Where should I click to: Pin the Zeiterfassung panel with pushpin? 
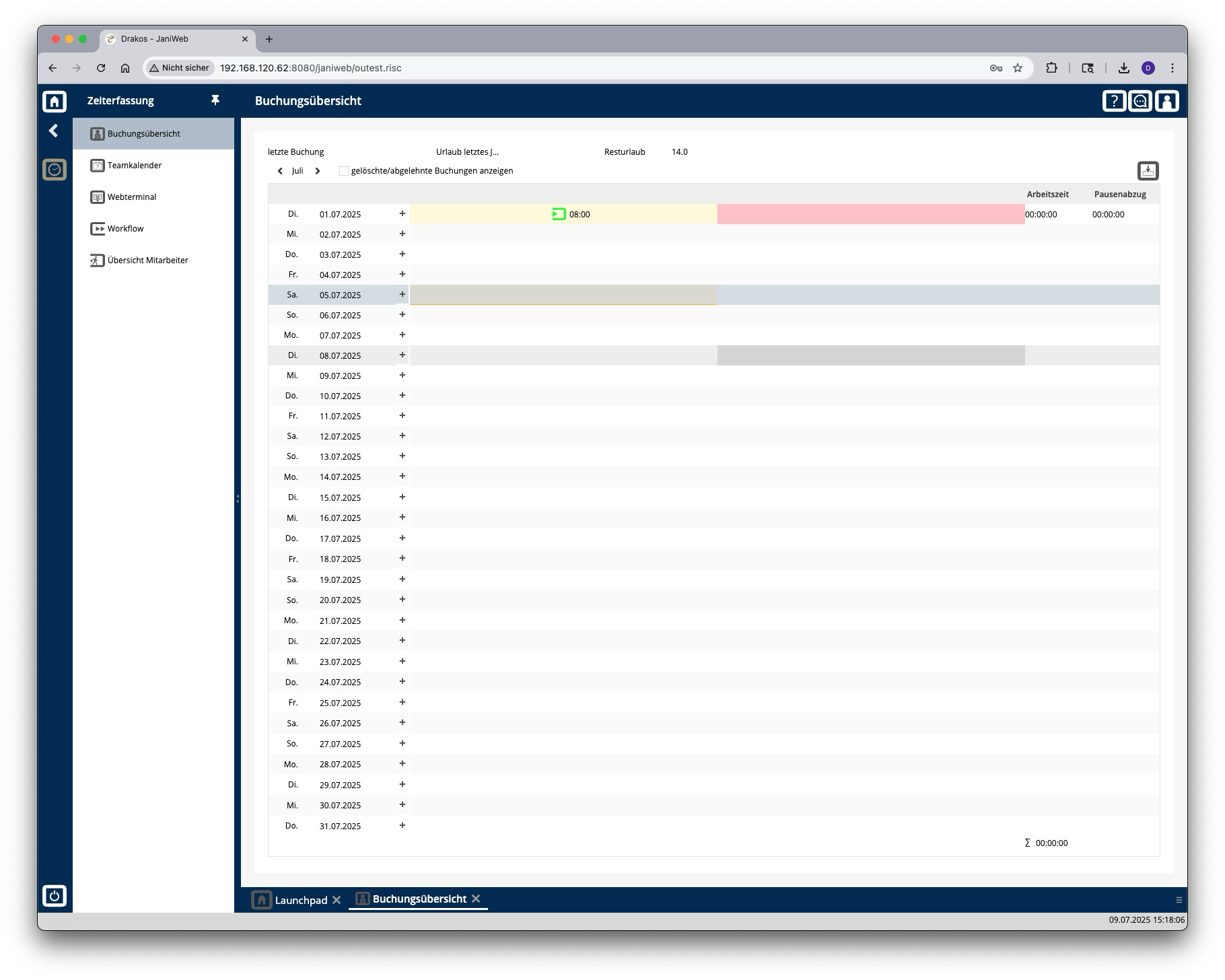(x=215, y=100)
